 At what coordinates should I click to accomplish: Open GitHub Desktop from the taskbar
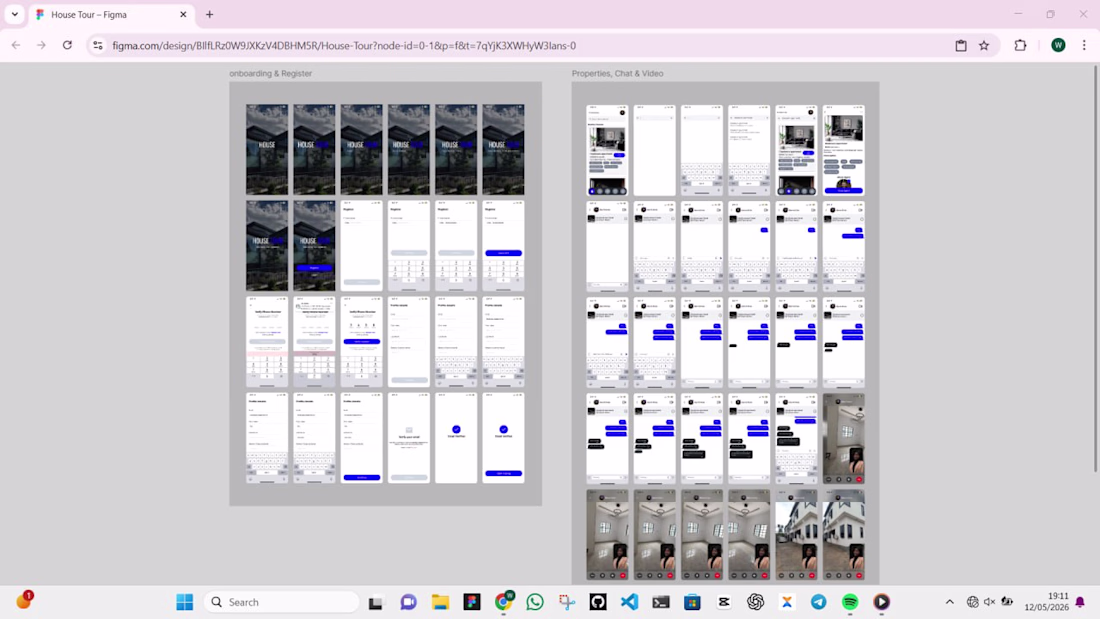pyautogui.click(x=598, y=602)
